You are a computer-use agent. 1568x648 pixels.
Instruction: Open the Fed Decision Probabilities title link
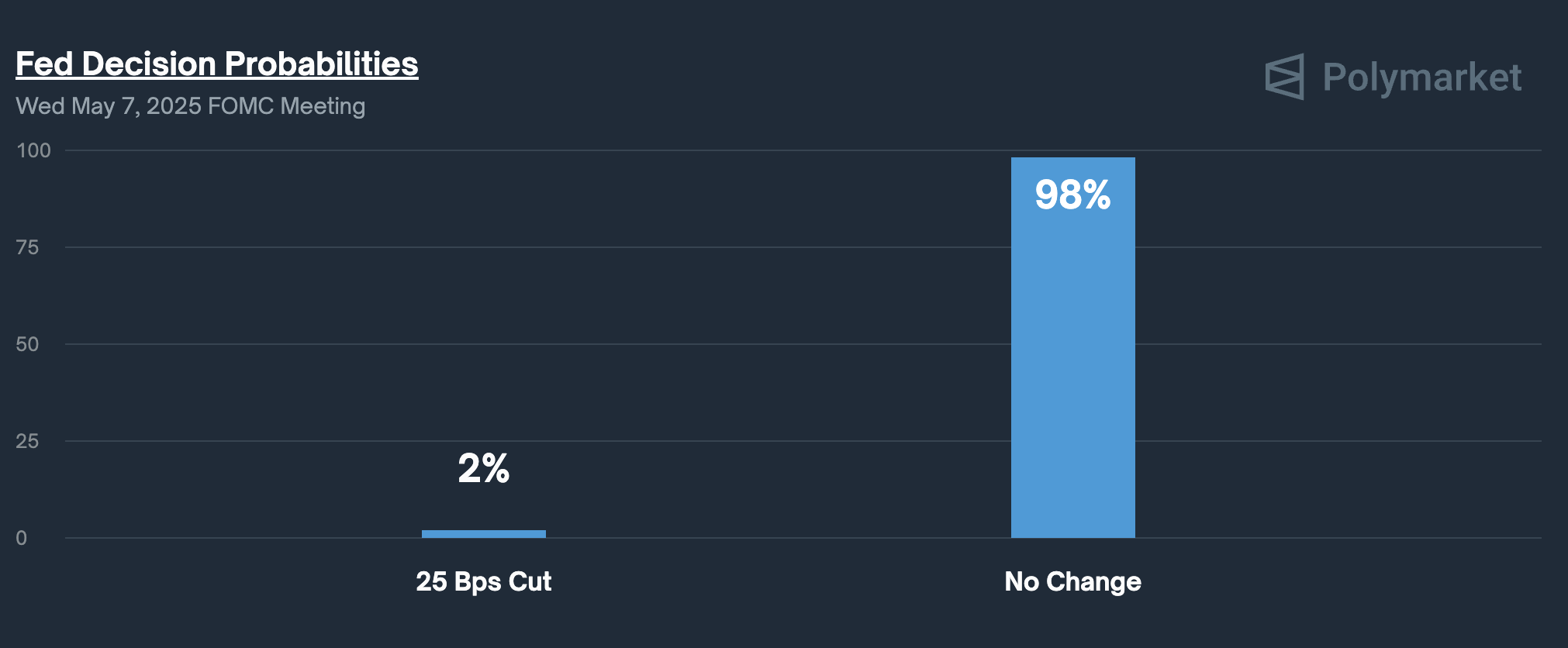click(217, 64)
